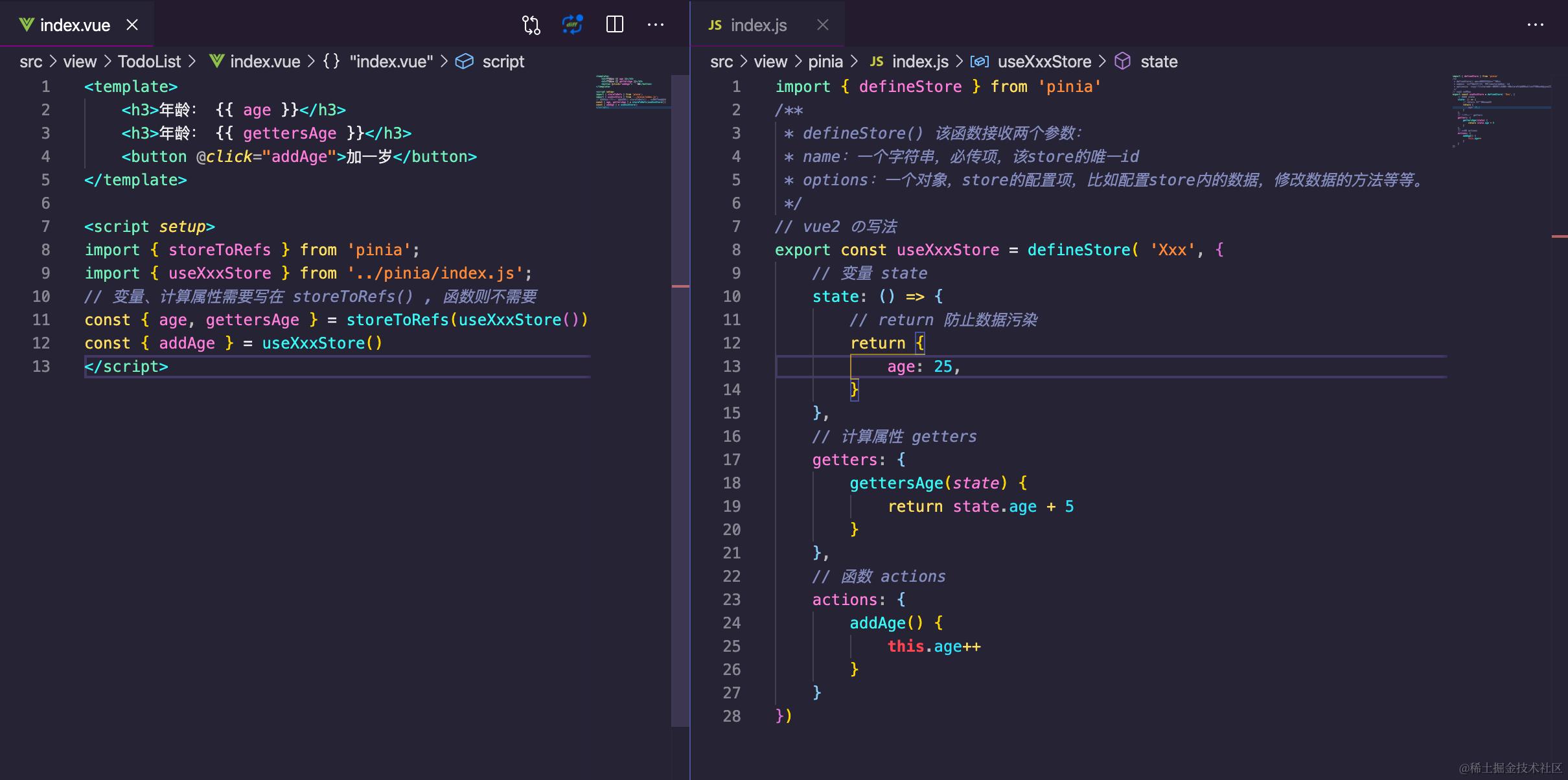Click variable icon before useXxxStore breadcrumb
The width and height of the screenshot is (1568, 780).
point(979,62)
